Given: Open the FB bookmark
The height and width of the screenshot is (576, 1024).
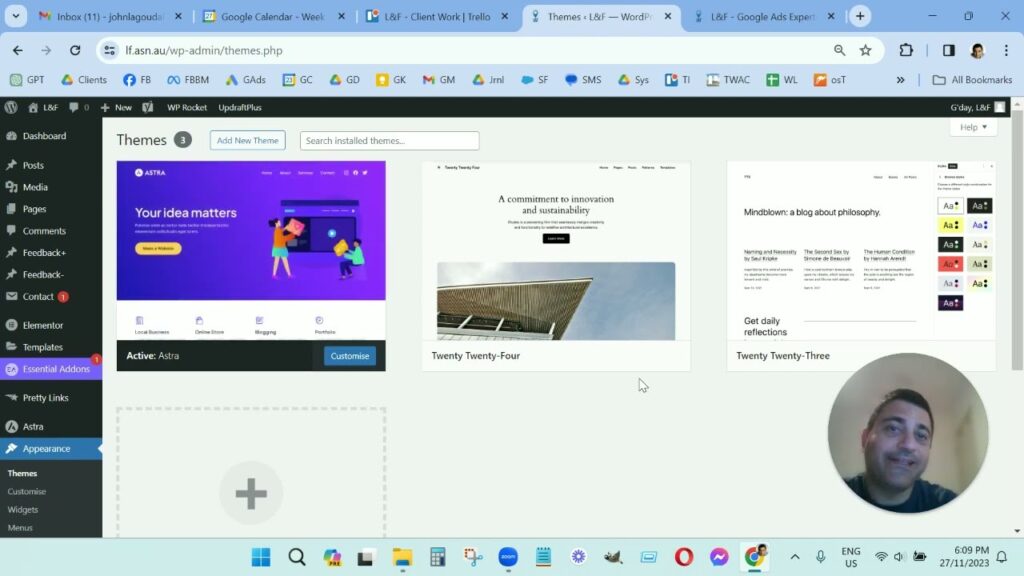Looking at the screenshot, I should (x=136, y=80).
